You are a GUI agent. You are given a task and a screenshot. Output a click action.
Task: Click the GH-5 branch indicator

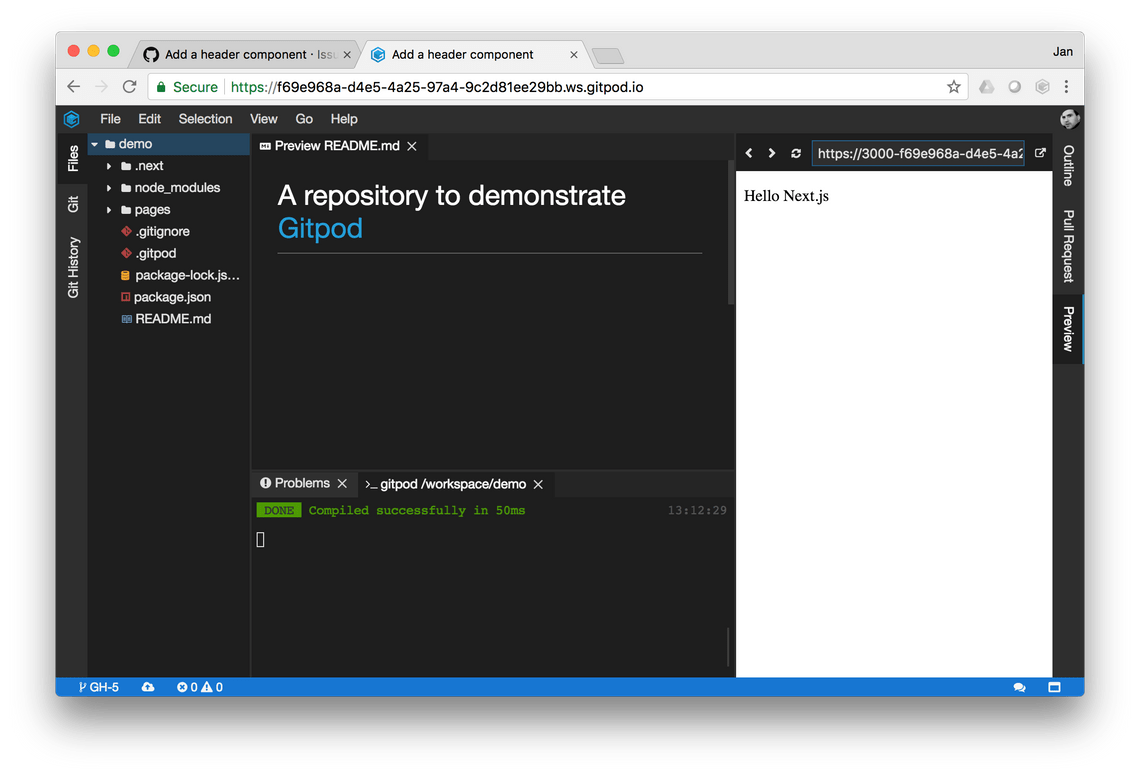pyautogui.click(x=99, y=687)
